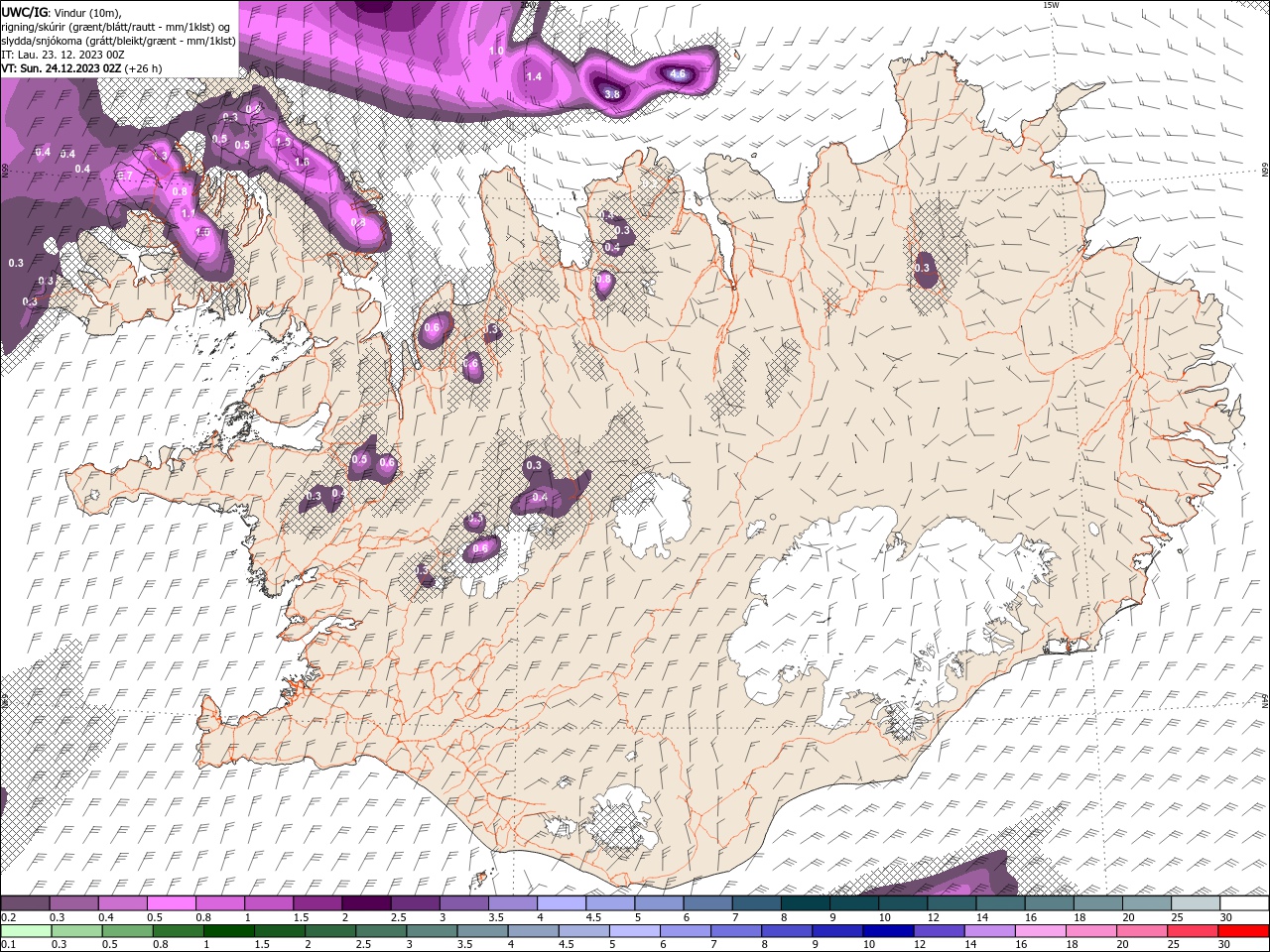Click the bottom-row dark green swatch for 1 mm
The height and width of the screenshot is (952, 1270).
click(x=228, y=931)
